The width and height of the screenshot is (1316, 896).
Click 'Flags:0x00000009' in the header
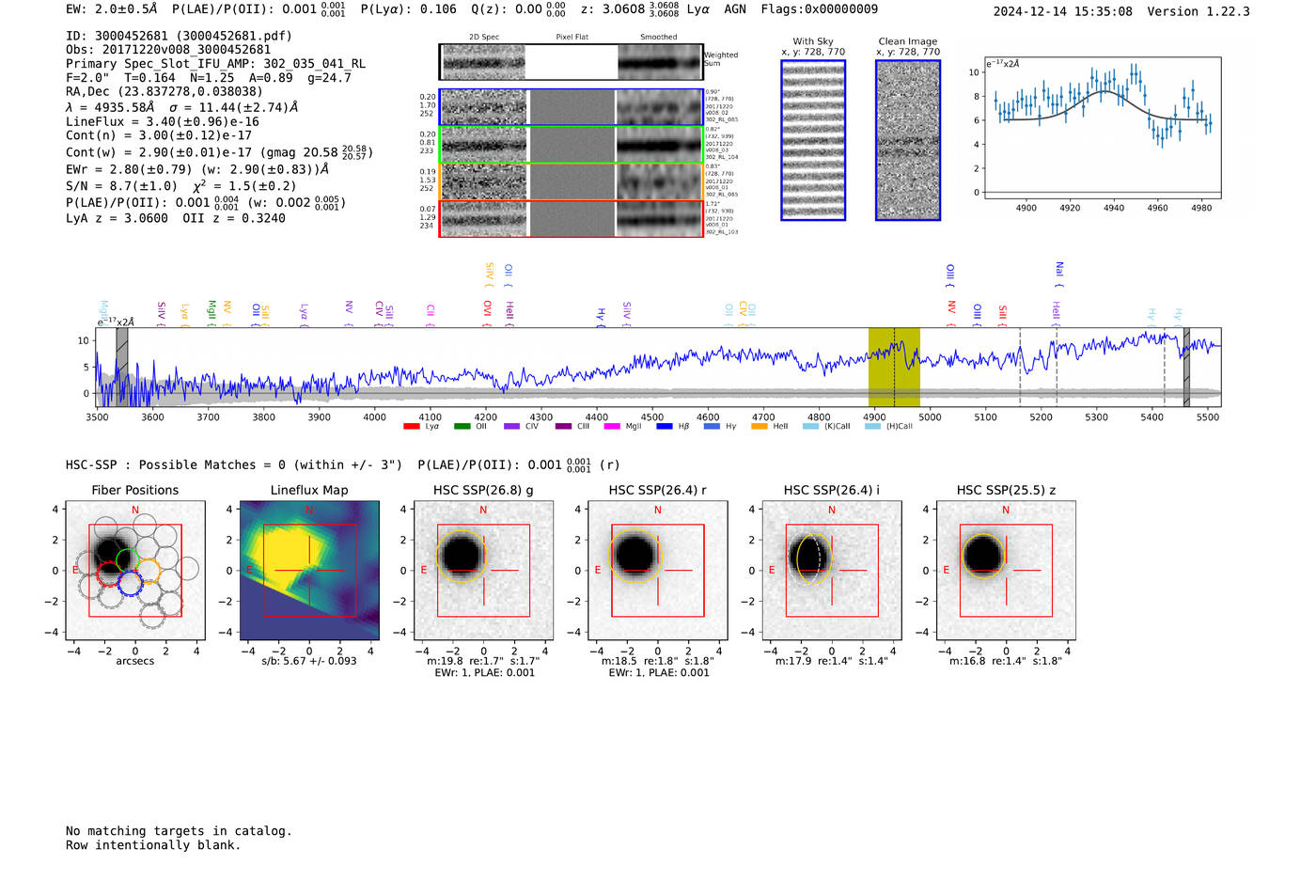click(x=820, y=8)
